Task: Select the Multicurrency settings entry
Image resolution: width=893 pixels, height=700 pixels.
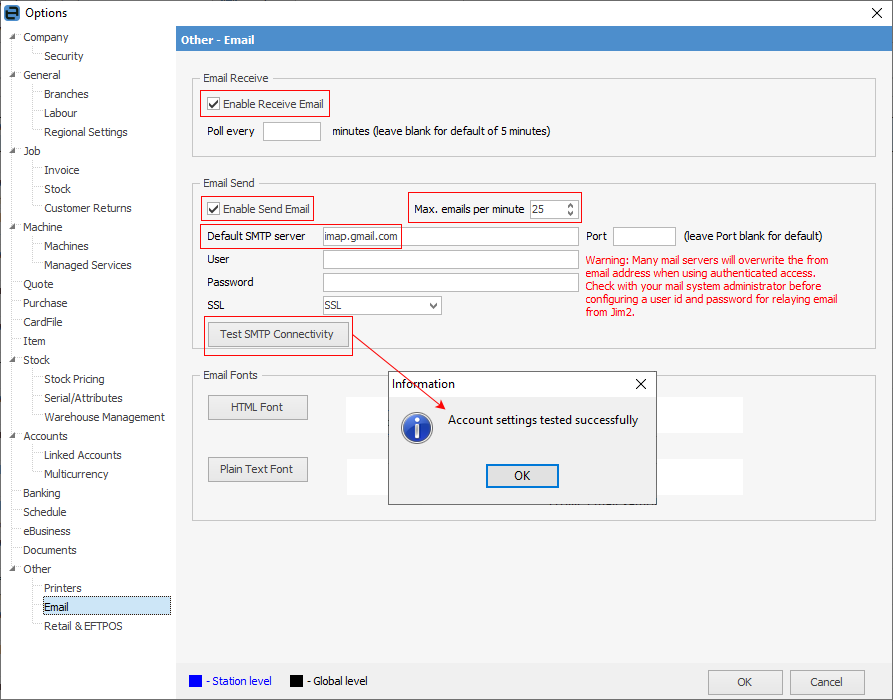Action: pos(78,473)
